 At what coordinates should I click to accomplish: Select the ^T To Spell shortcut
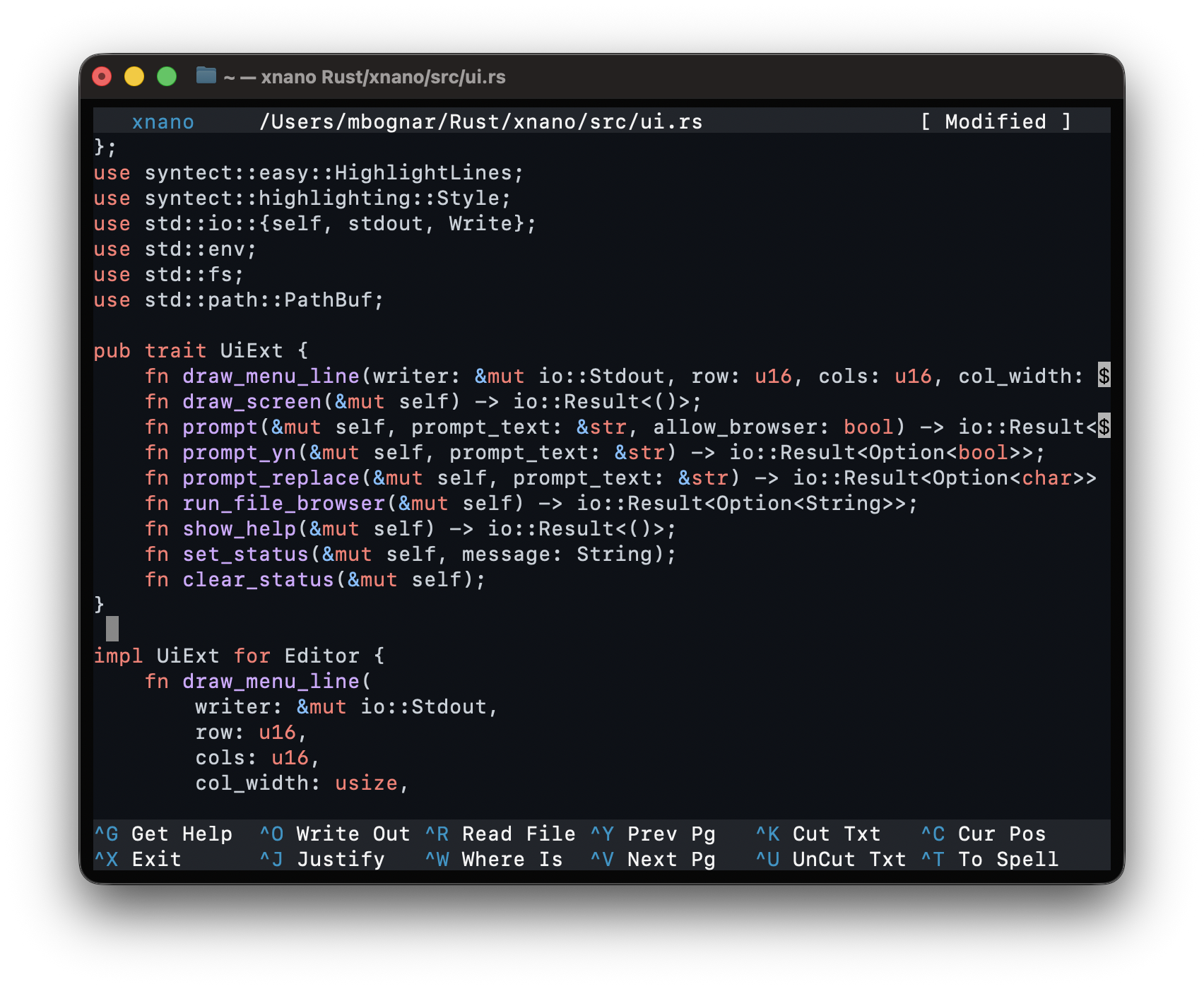point(990,859)
